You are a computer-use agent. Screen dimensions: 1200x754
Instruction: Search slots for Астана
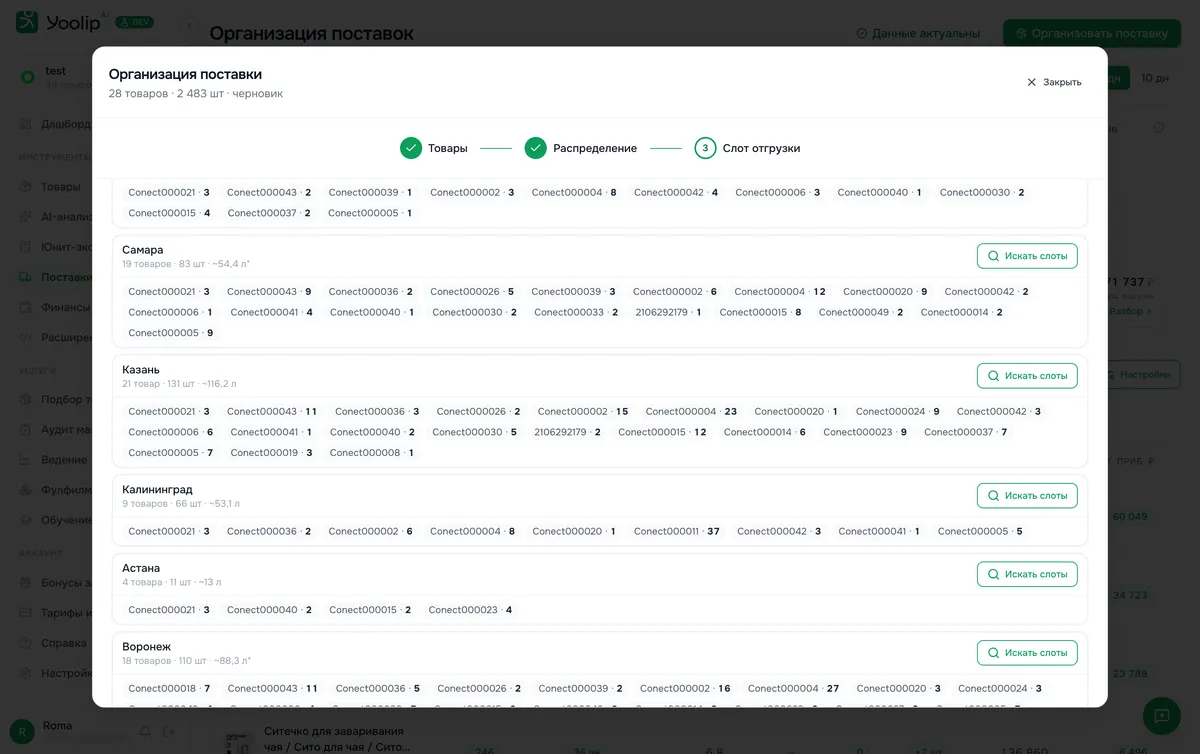coord(1027,574)
